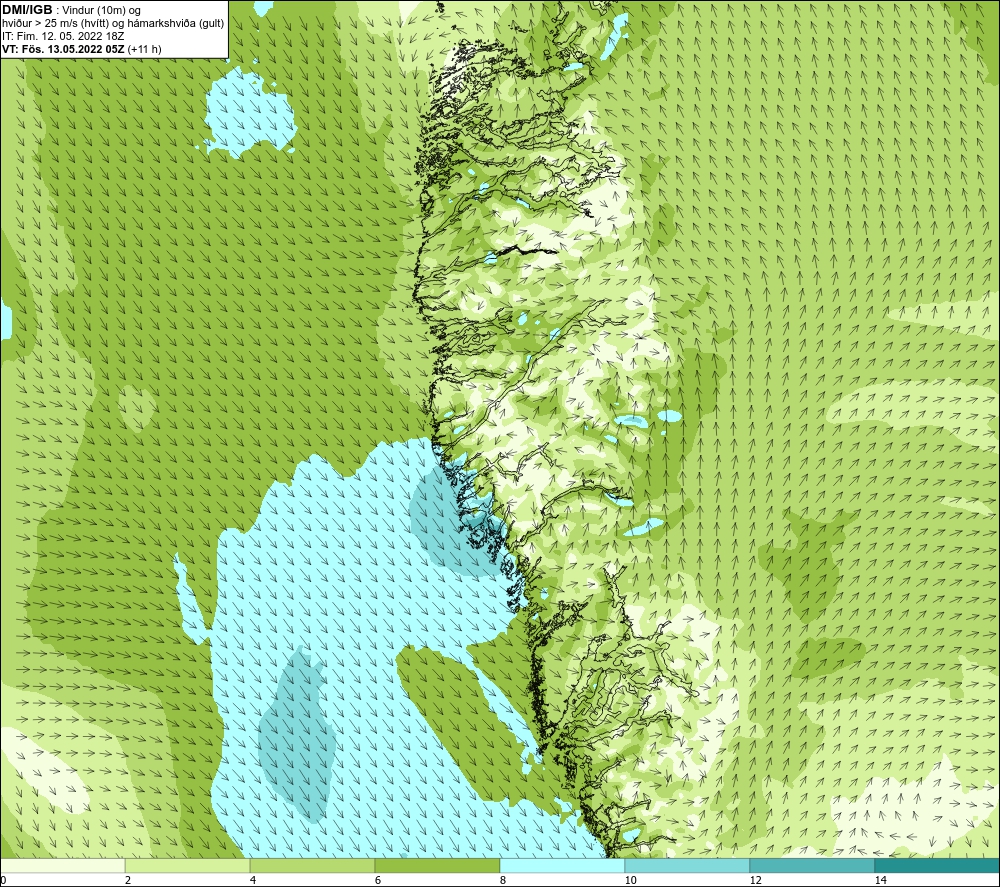The width and height of the screenshot is (1000, 887).
Task: Click the legend value 0
Action: point(3,881)
